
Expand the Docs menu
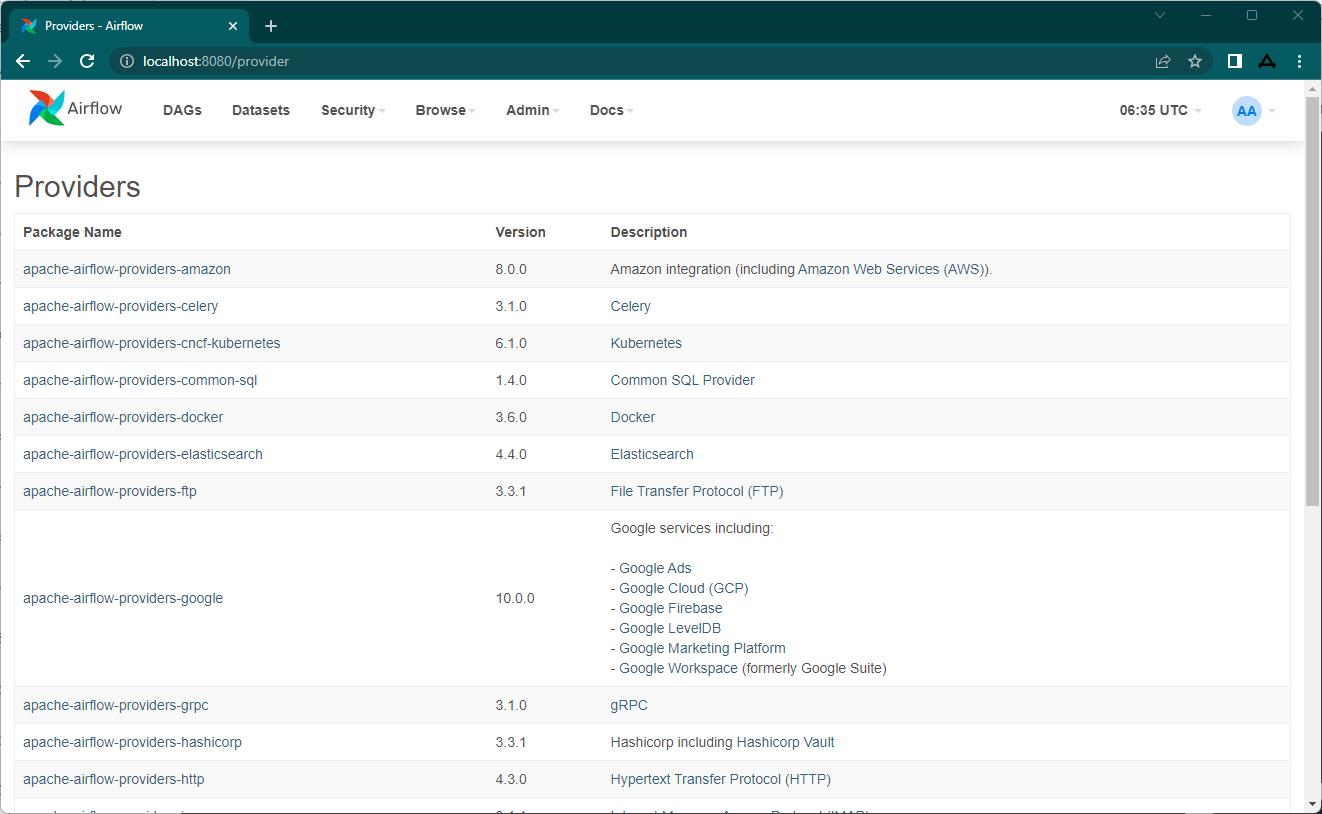point(611,110)
